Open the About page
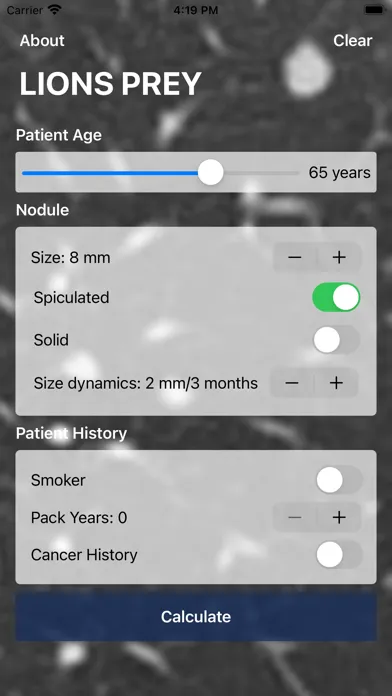This screenshot has height=696, width=392. [x=42, y=40]
